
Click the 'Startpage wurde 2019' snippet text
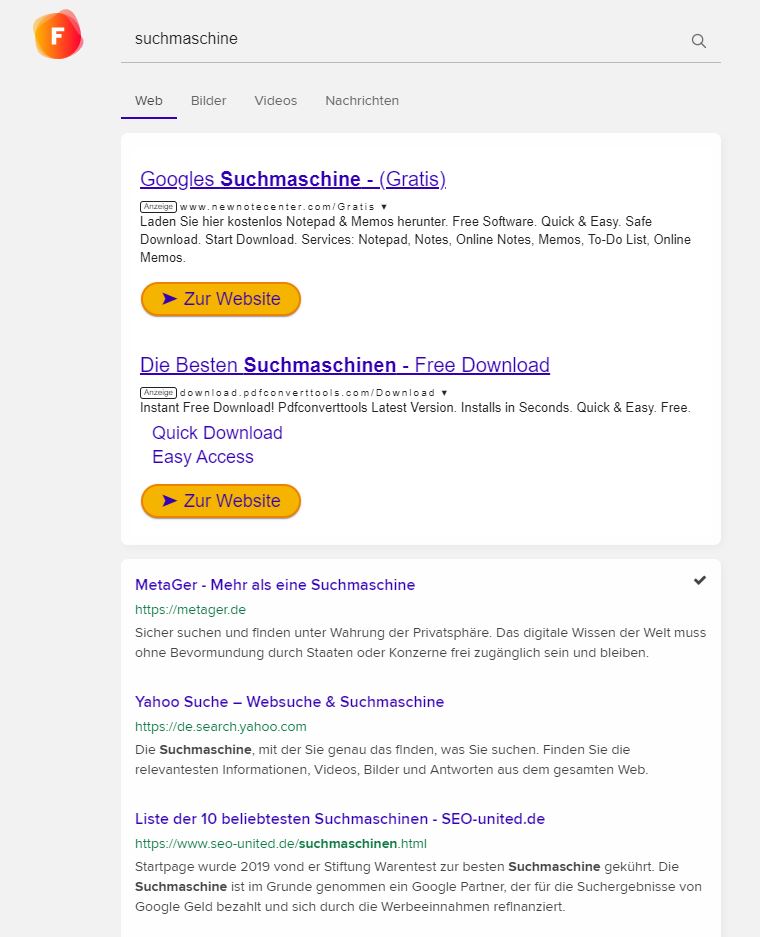point(418,887)
